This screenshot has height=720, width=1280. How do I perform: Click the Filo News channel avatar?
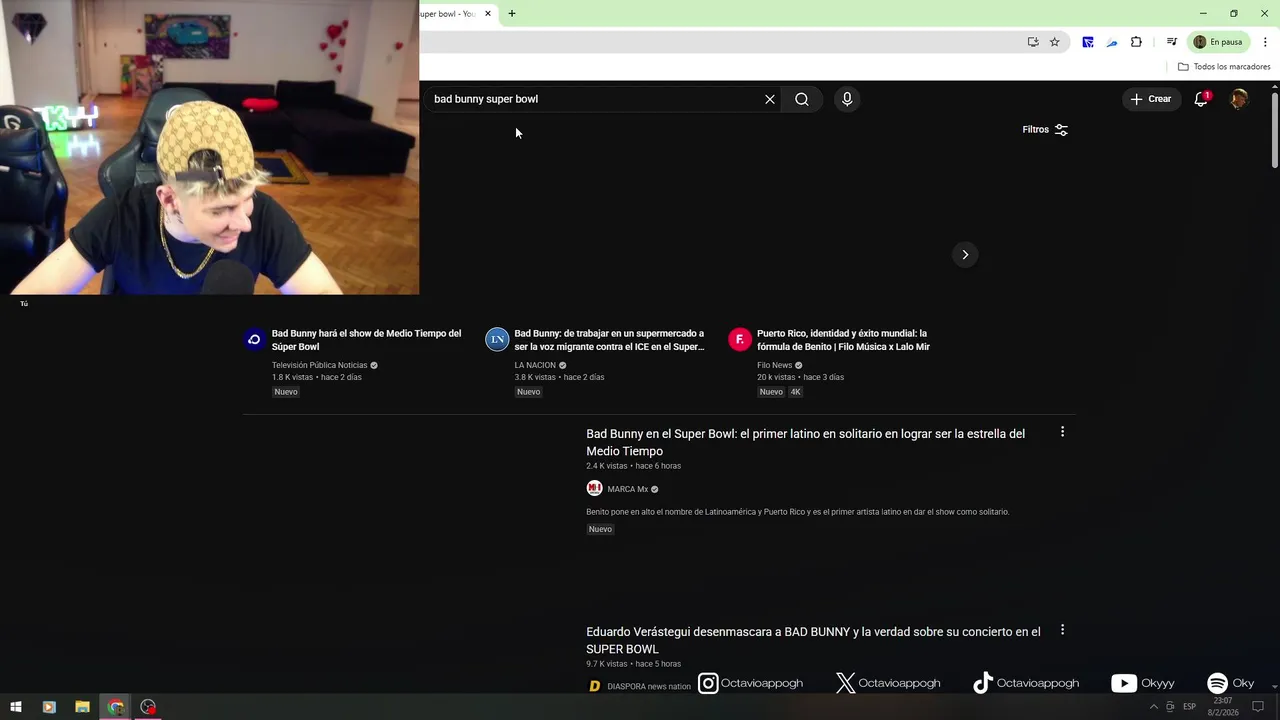pyautogui.click(x=739, y=340)
